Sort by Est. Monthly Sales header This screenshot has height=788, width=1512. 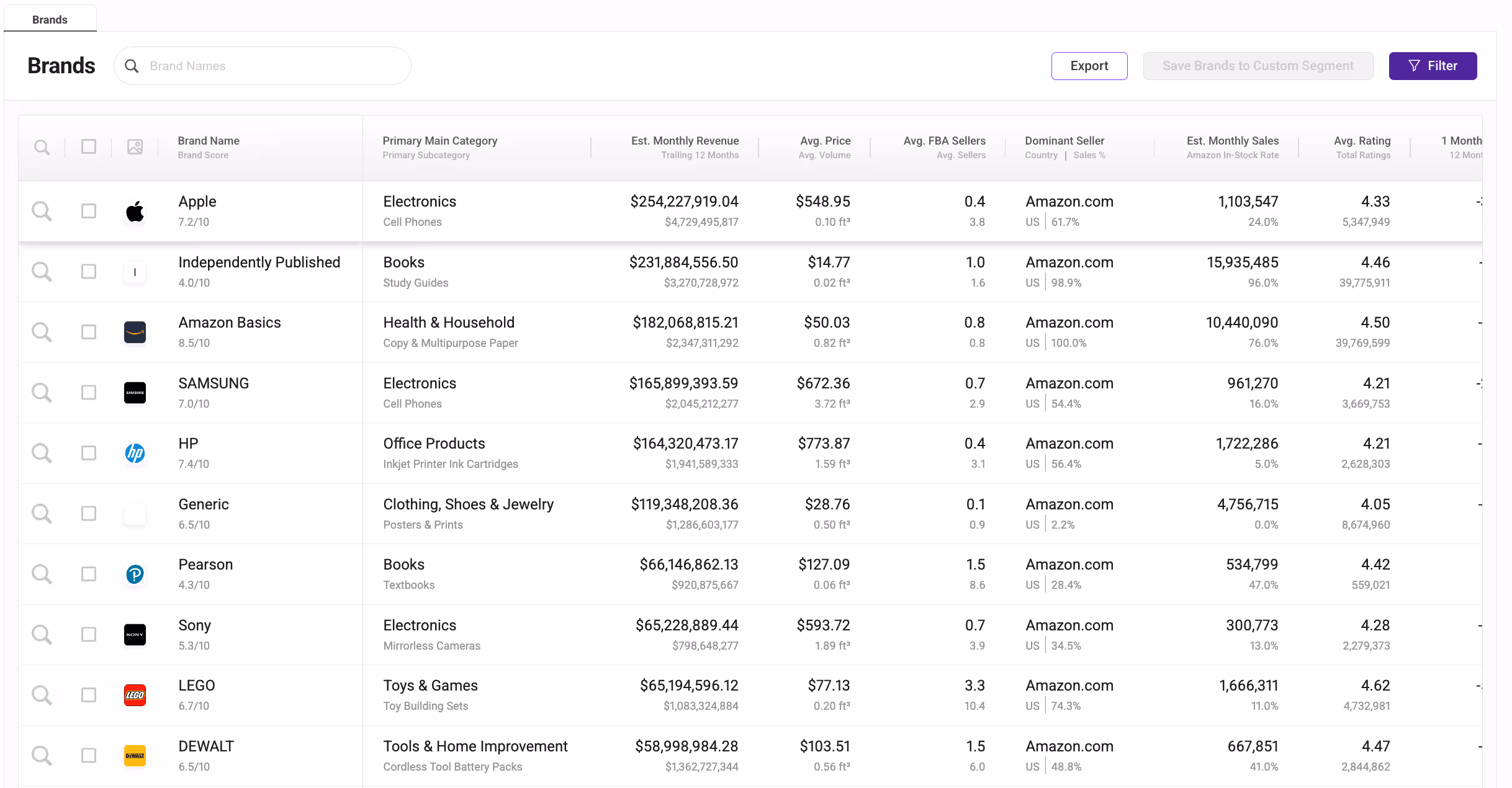1233,141
